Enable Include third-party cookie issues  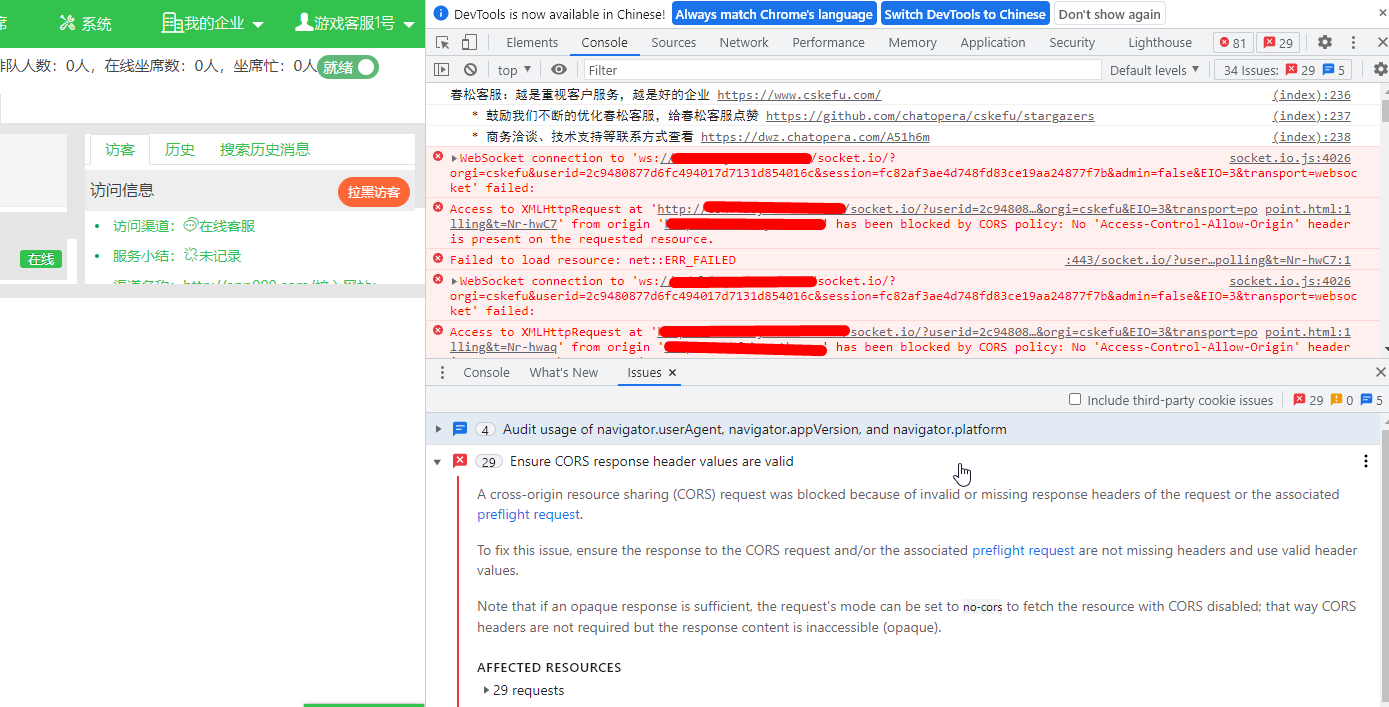[1076, 399]
